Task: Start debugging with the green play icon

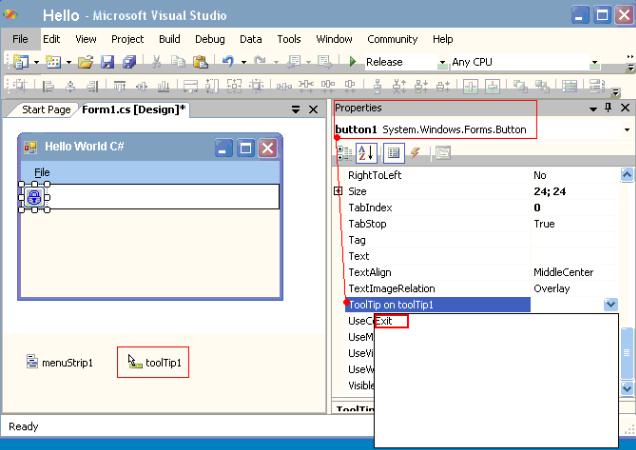Action: click(352, 62)
